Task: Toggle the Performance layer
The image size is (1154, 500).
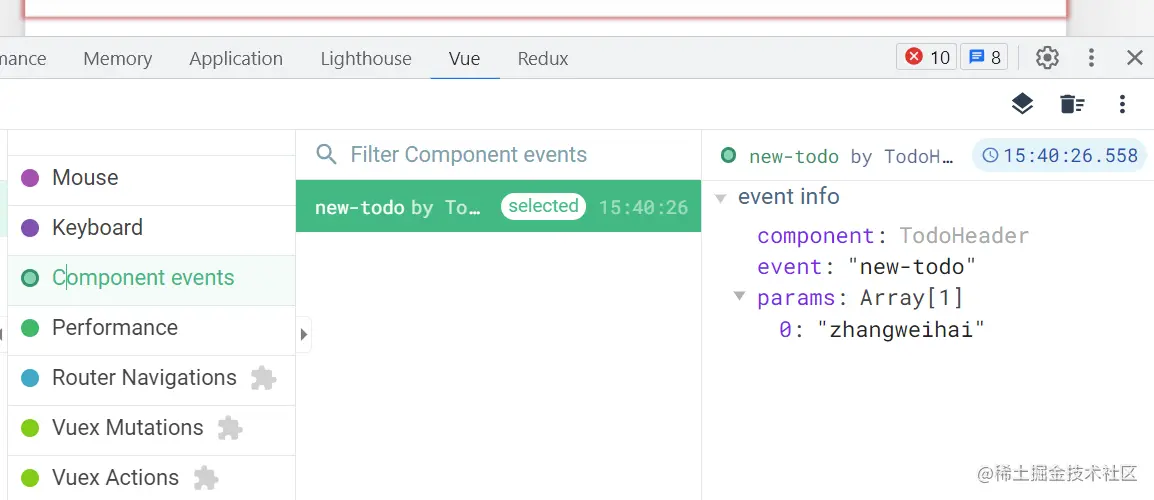Action: click(114, 328)
